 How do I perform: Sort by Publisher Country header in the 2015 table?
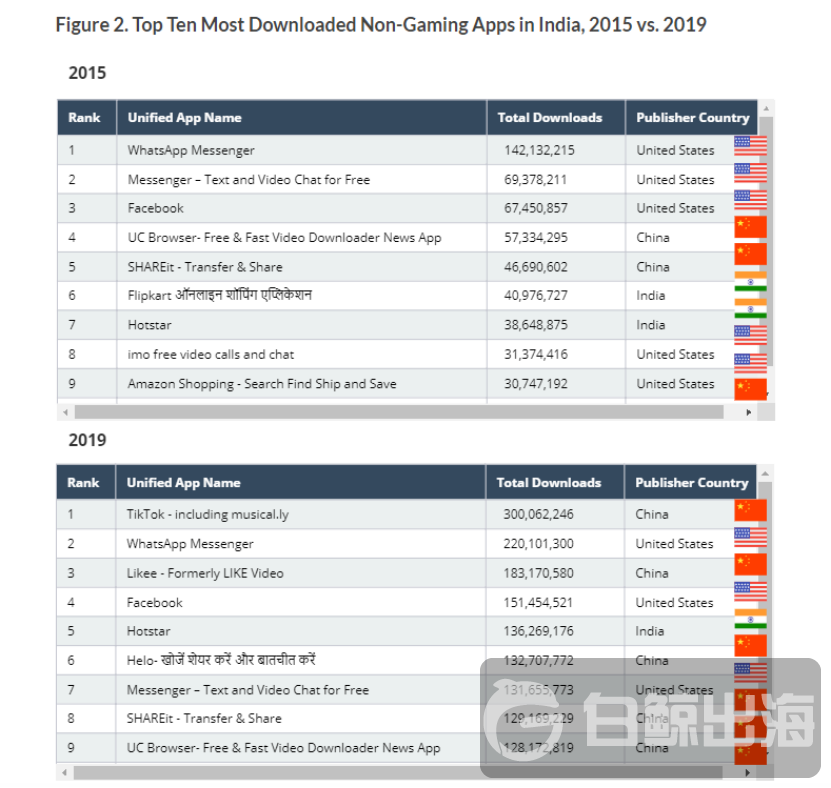[x=693, y=118]
